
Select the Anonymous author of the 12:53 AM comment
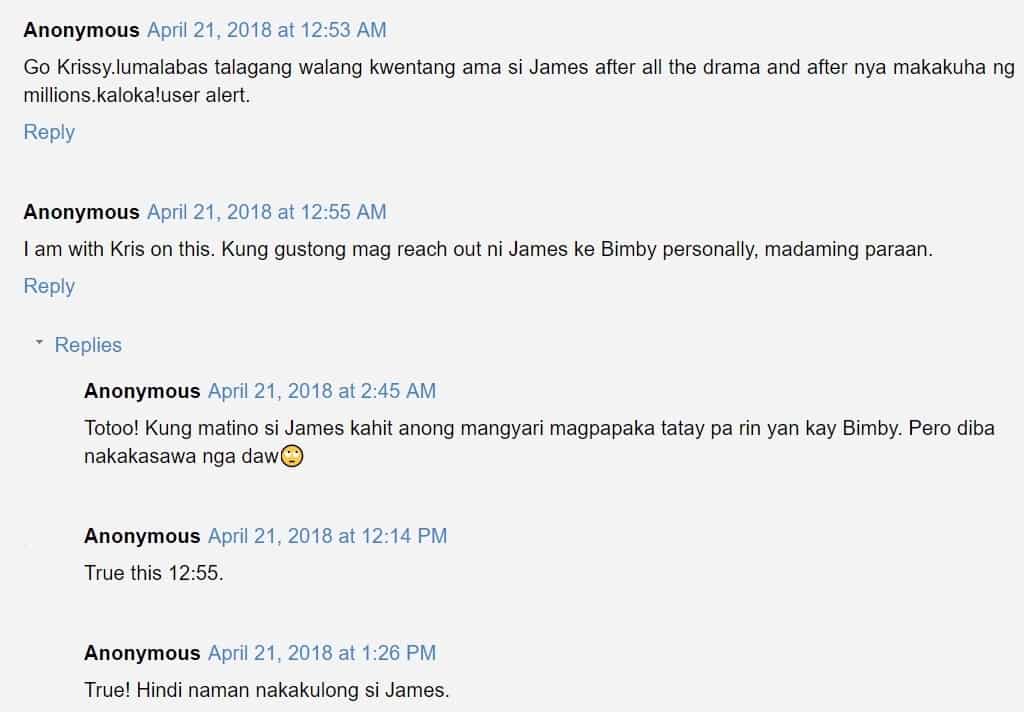(x=82, y=30)
